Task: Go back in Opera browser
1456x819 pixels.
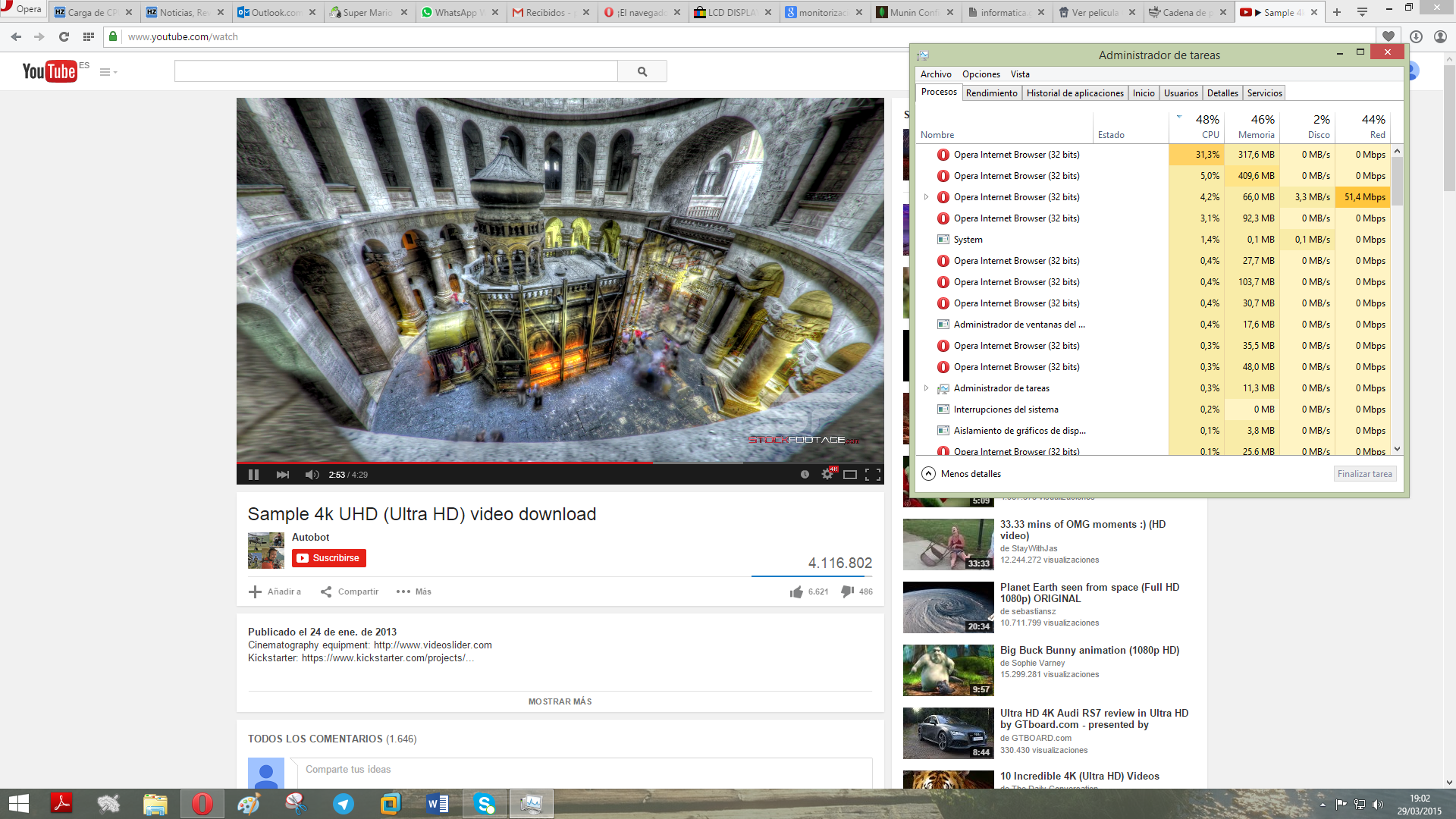Action: 16,36
